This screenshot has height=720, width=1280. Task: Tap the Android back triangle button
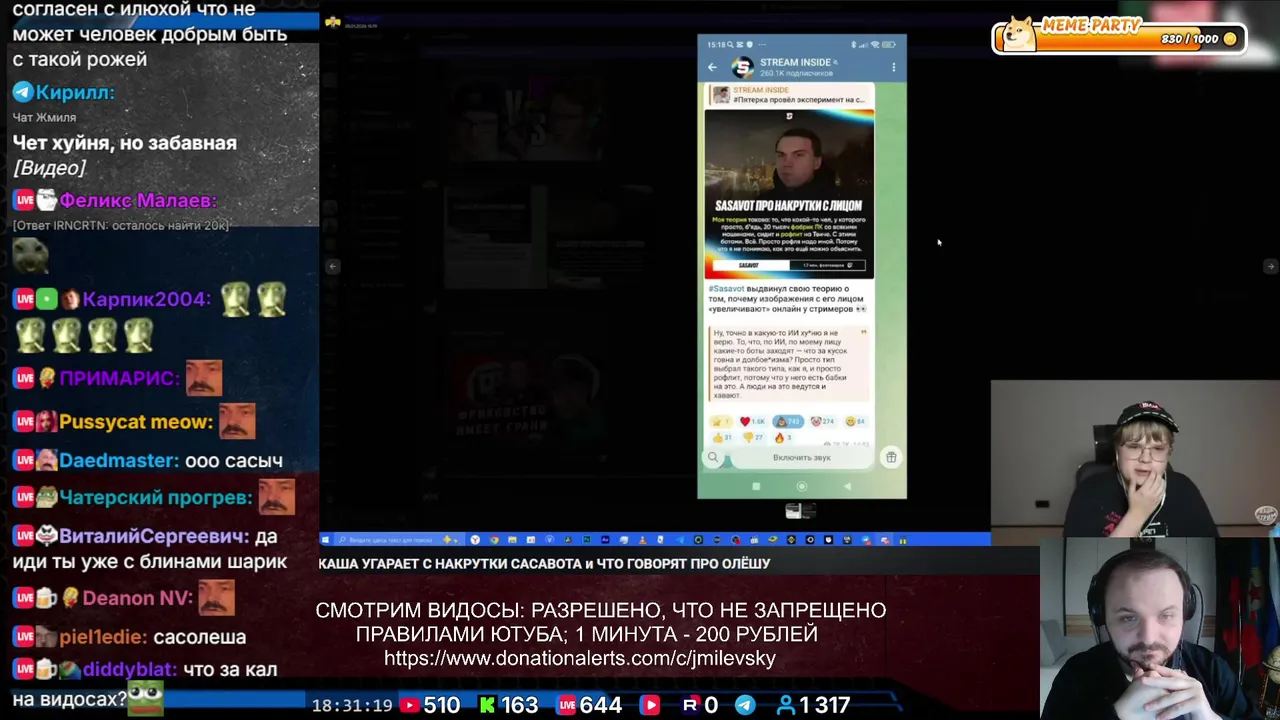pos(847,486)
